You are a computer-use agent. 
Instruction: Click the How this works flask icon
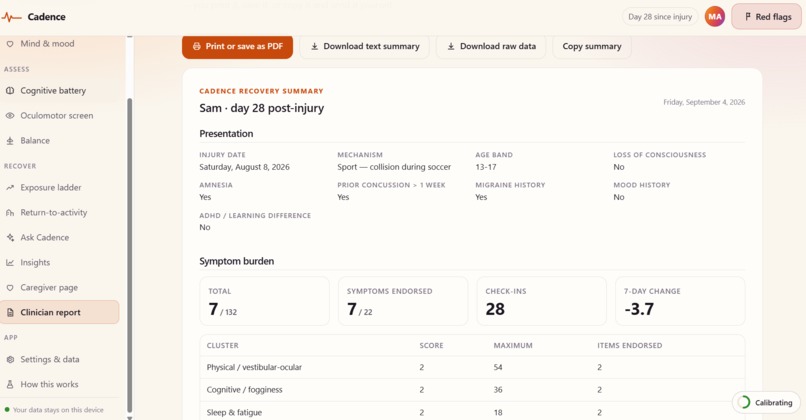tap(10, 385)
